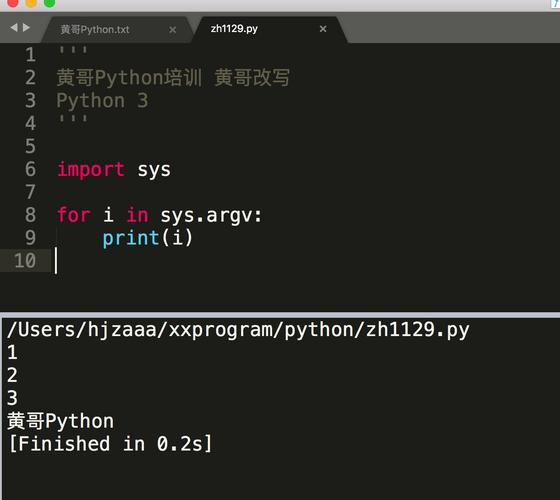Click the 'import' keyword
560x500 pixels.
[91, 169]
